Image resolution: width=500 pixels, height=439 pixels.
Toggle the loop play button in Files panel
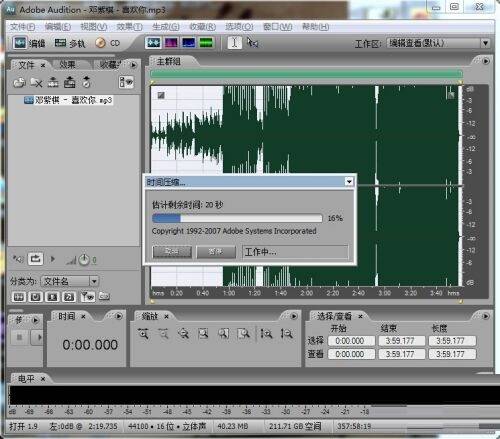(x=35, y=259)
